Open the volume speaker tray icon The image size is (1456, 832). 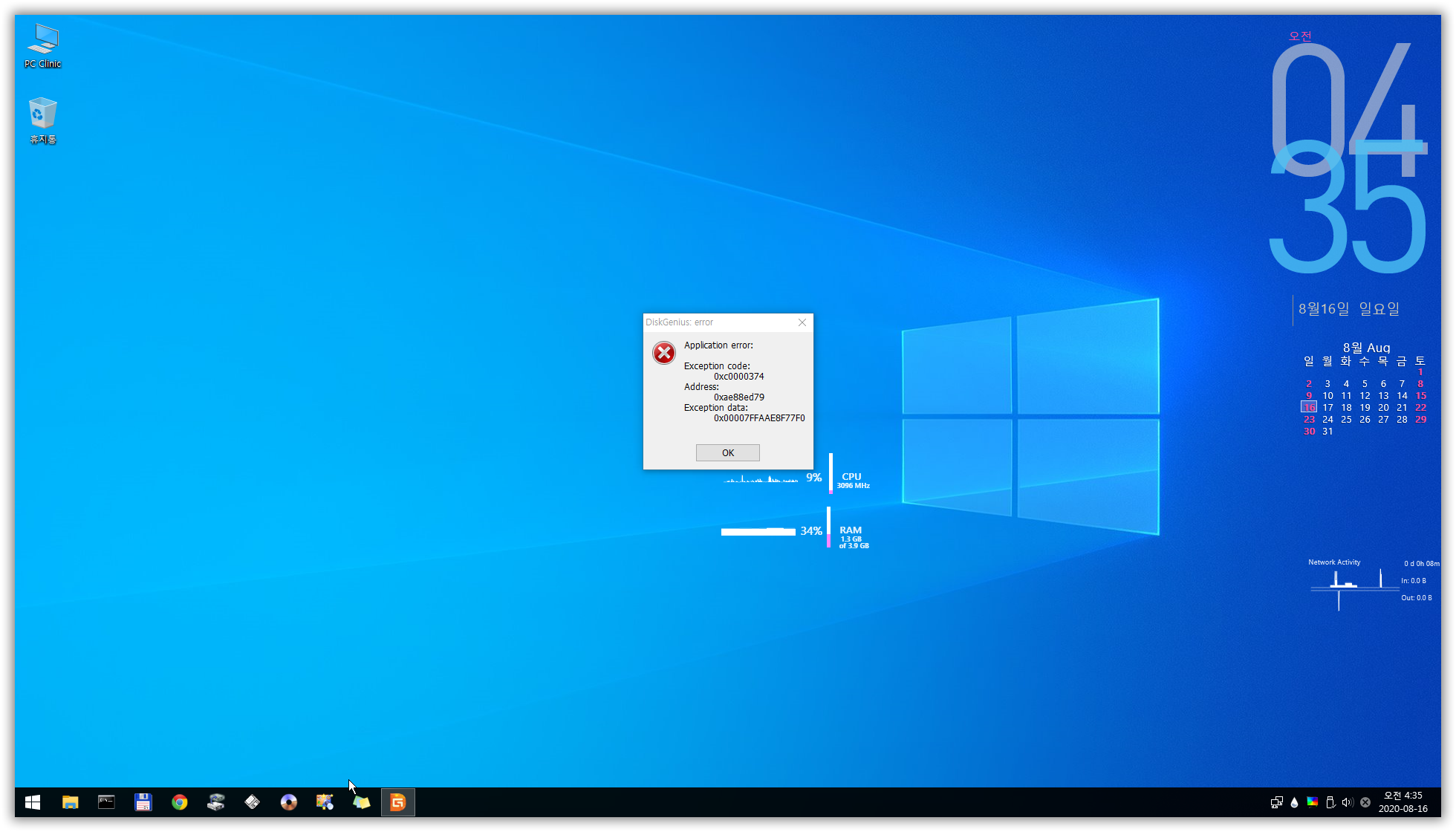(1348, 802)
